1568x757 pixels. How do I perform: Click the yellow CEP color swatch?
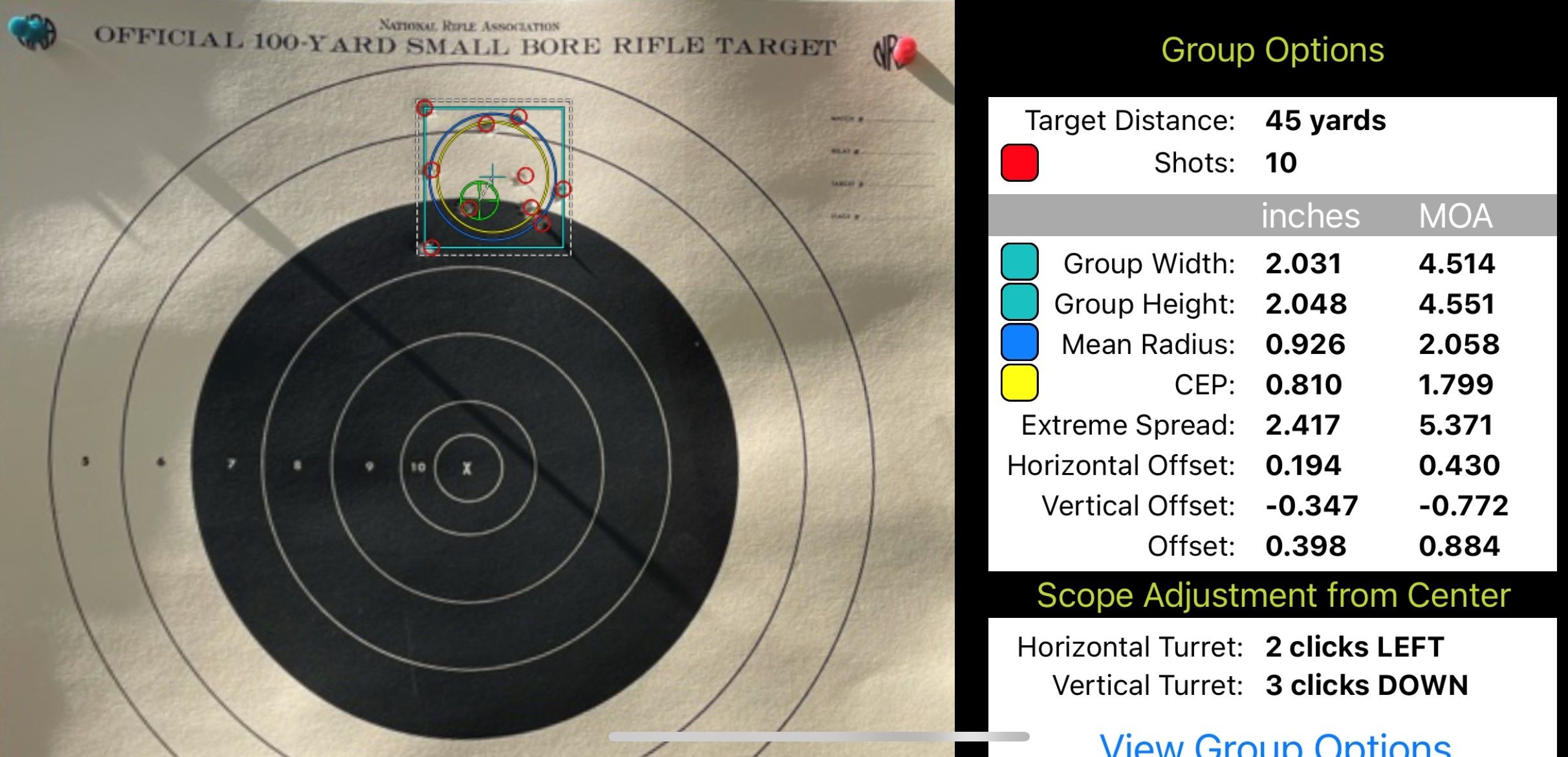tap(1019, 383)
